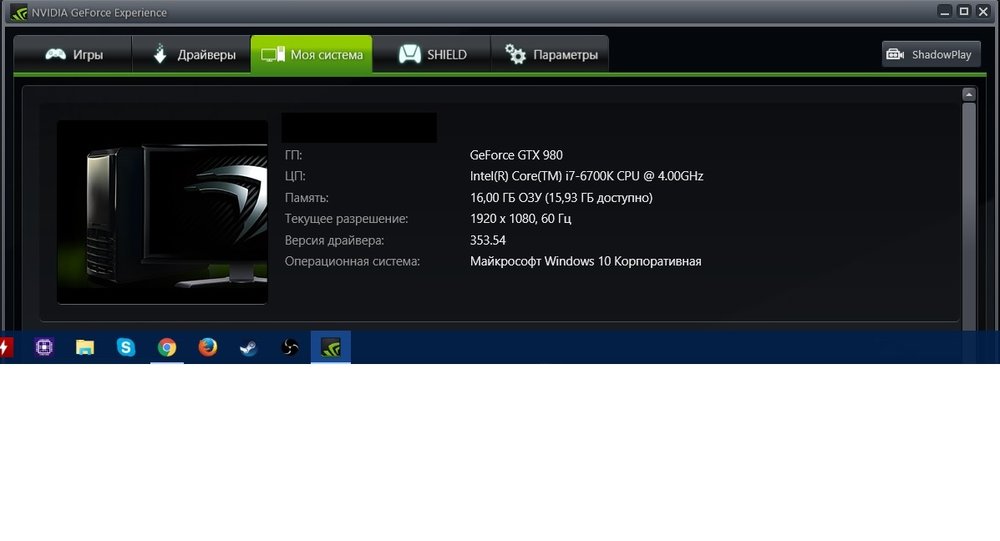The width and height of the screenshot is (1000, 541).
Task: Click the Steam taskbar icon
Action: pyautogui.click(x=248, y=347)
